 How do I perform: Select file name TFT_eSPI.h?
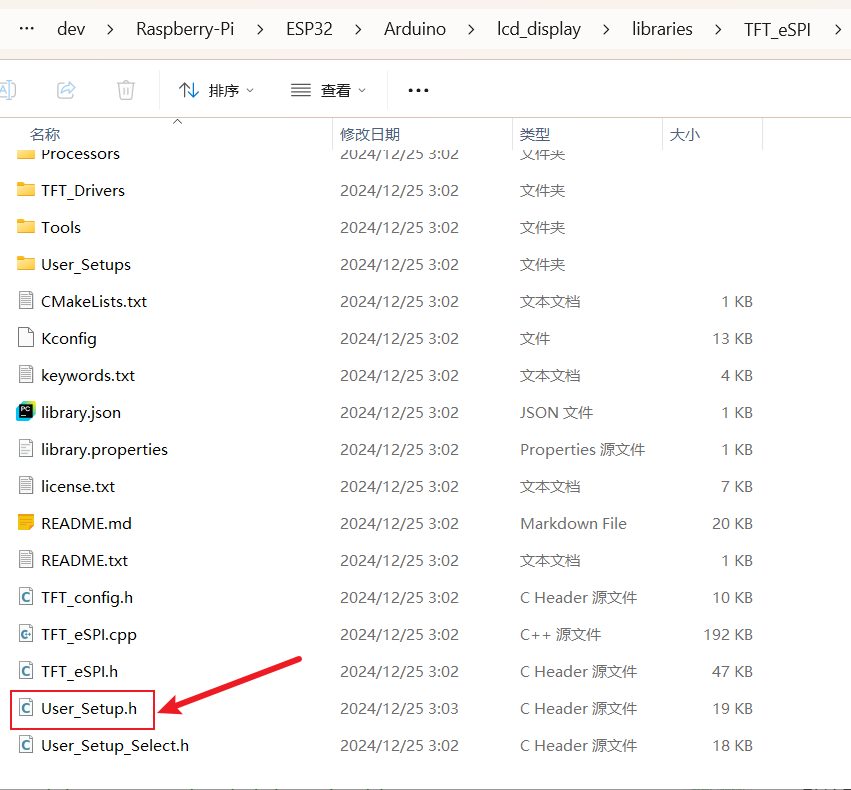point(80,672)
